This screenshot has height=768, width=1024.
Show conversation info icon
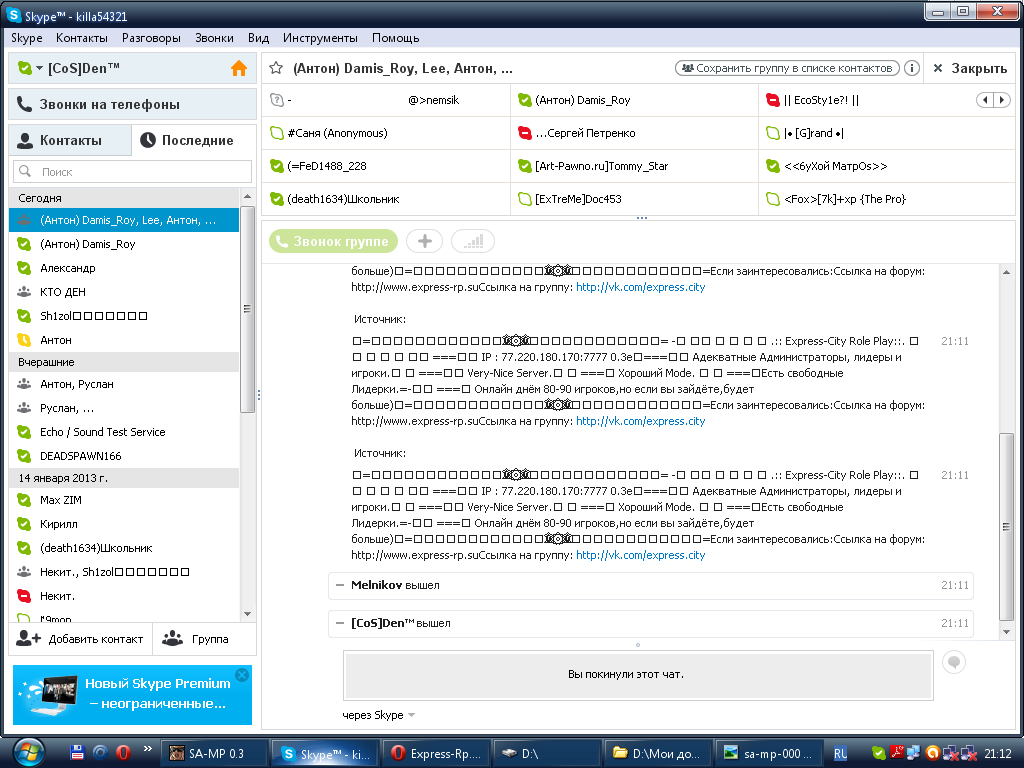pyautogui.click(x=912, y=68)
